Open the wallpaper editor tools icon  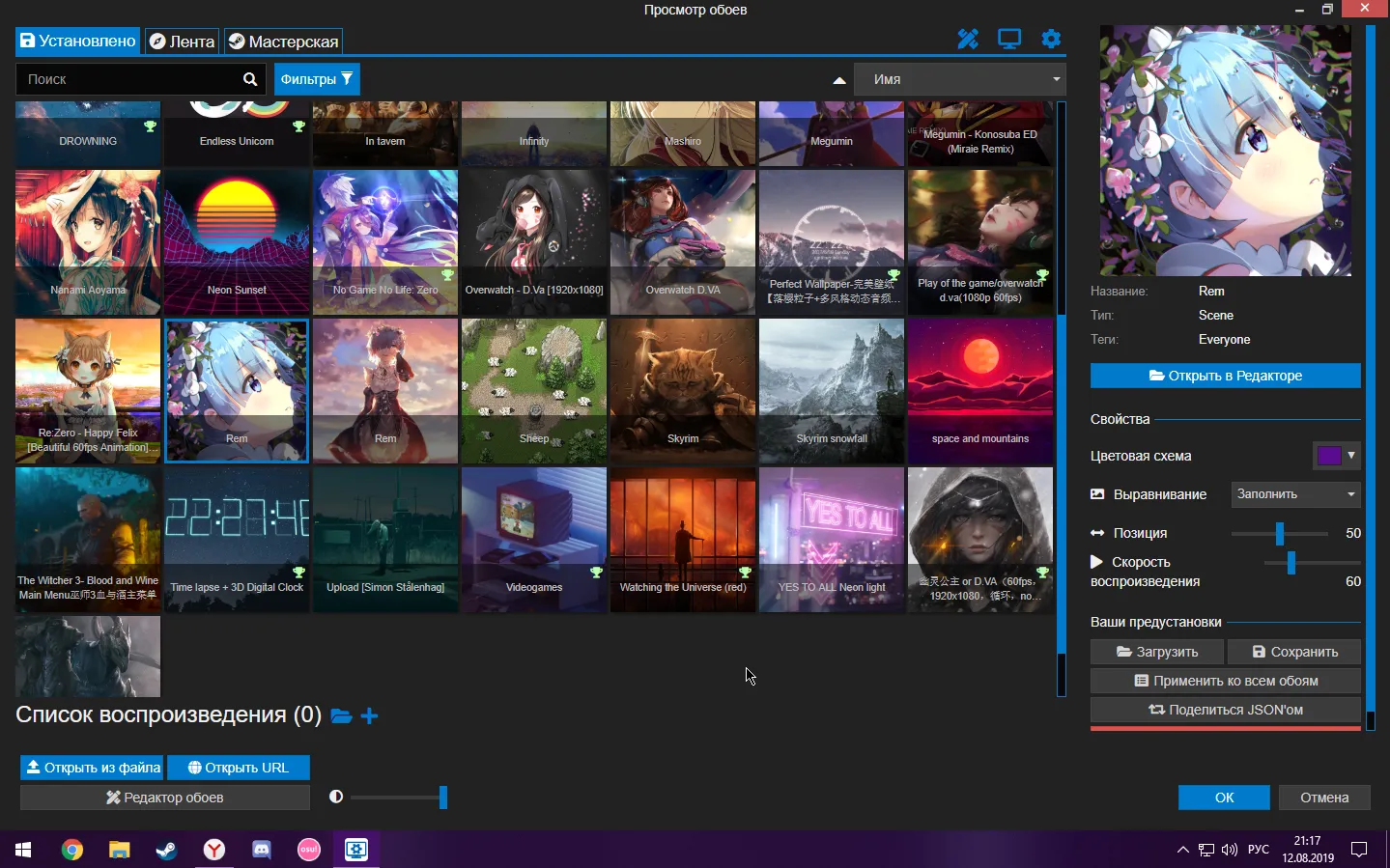coord(968,40)
